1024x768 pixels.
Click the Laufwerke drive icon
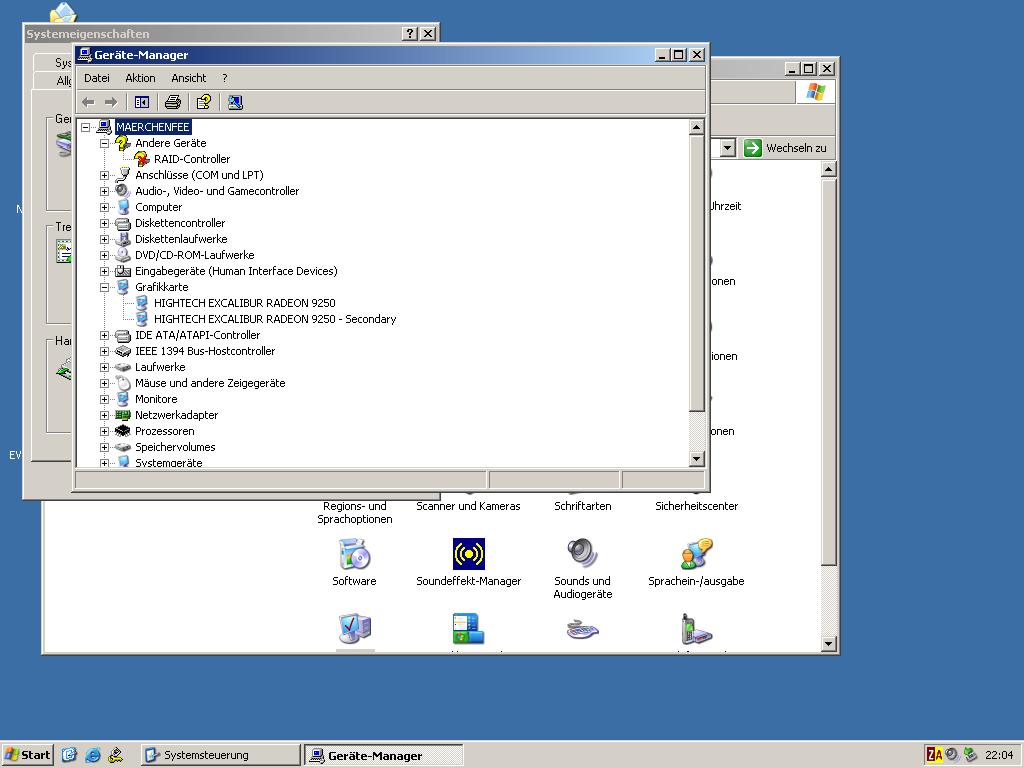(123, 367)
